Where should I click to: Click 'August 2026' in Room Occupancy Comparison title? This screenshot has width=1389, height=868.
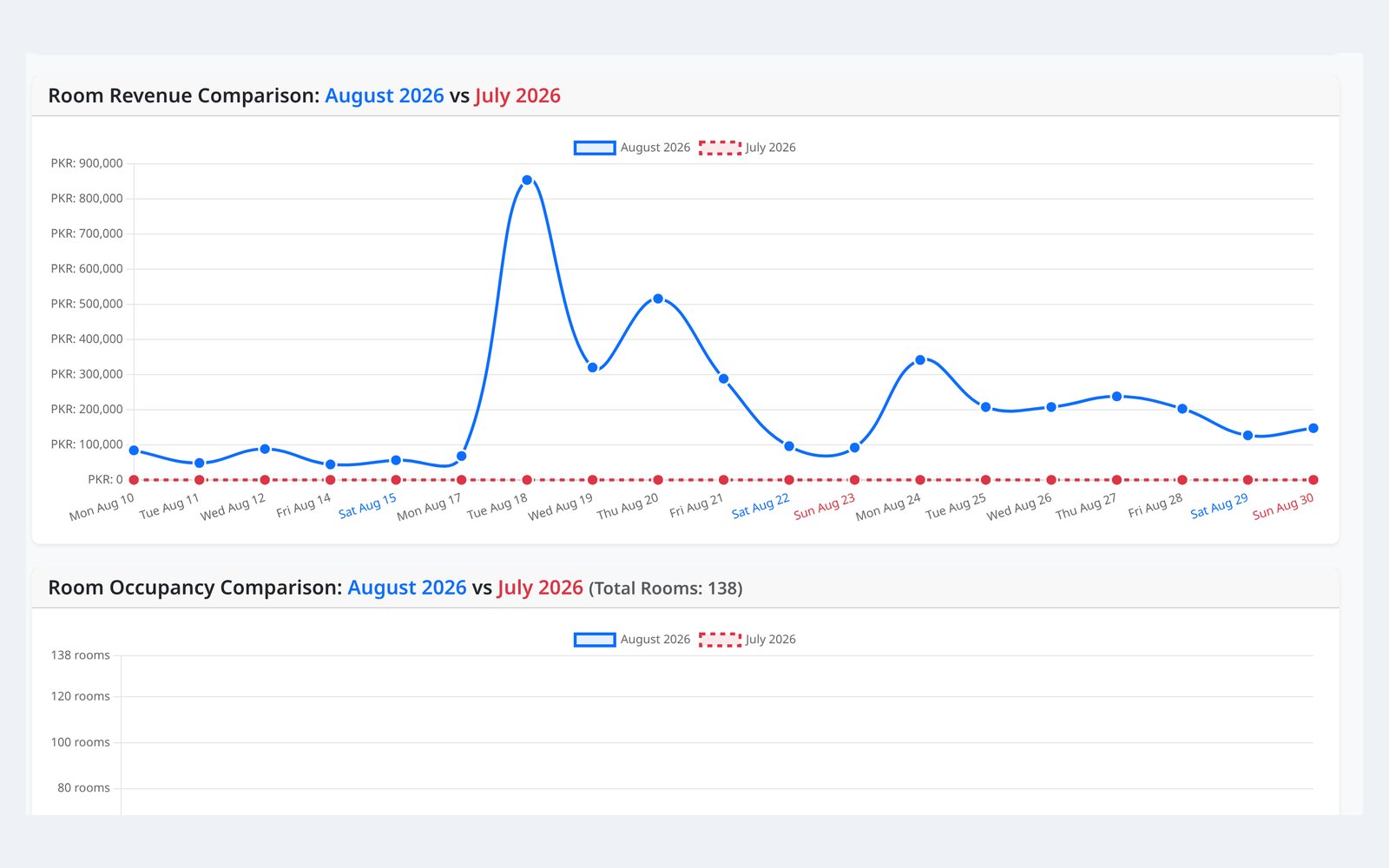click(407, 588)
